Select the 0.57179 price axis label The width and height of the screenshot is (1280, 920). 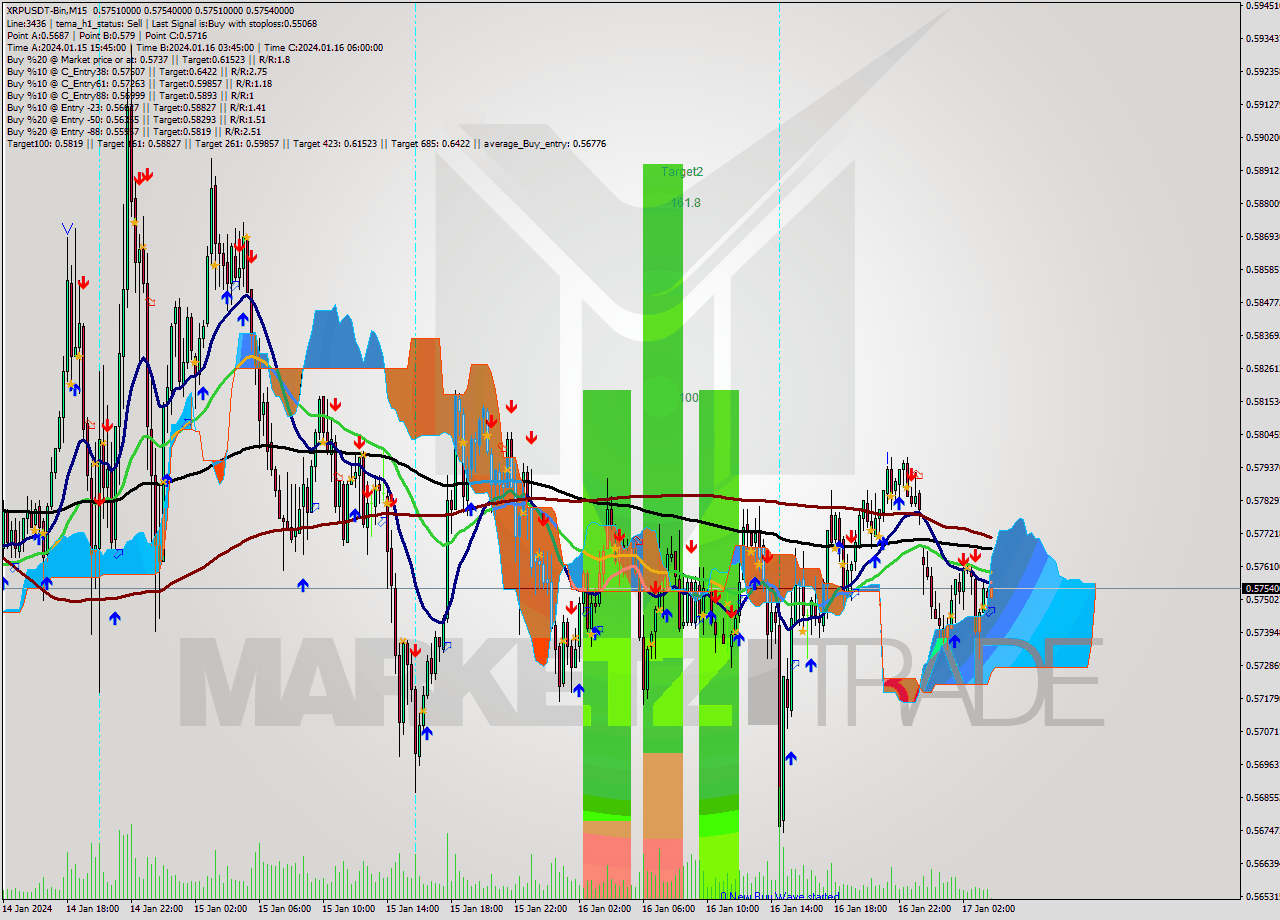[1263, 698]
